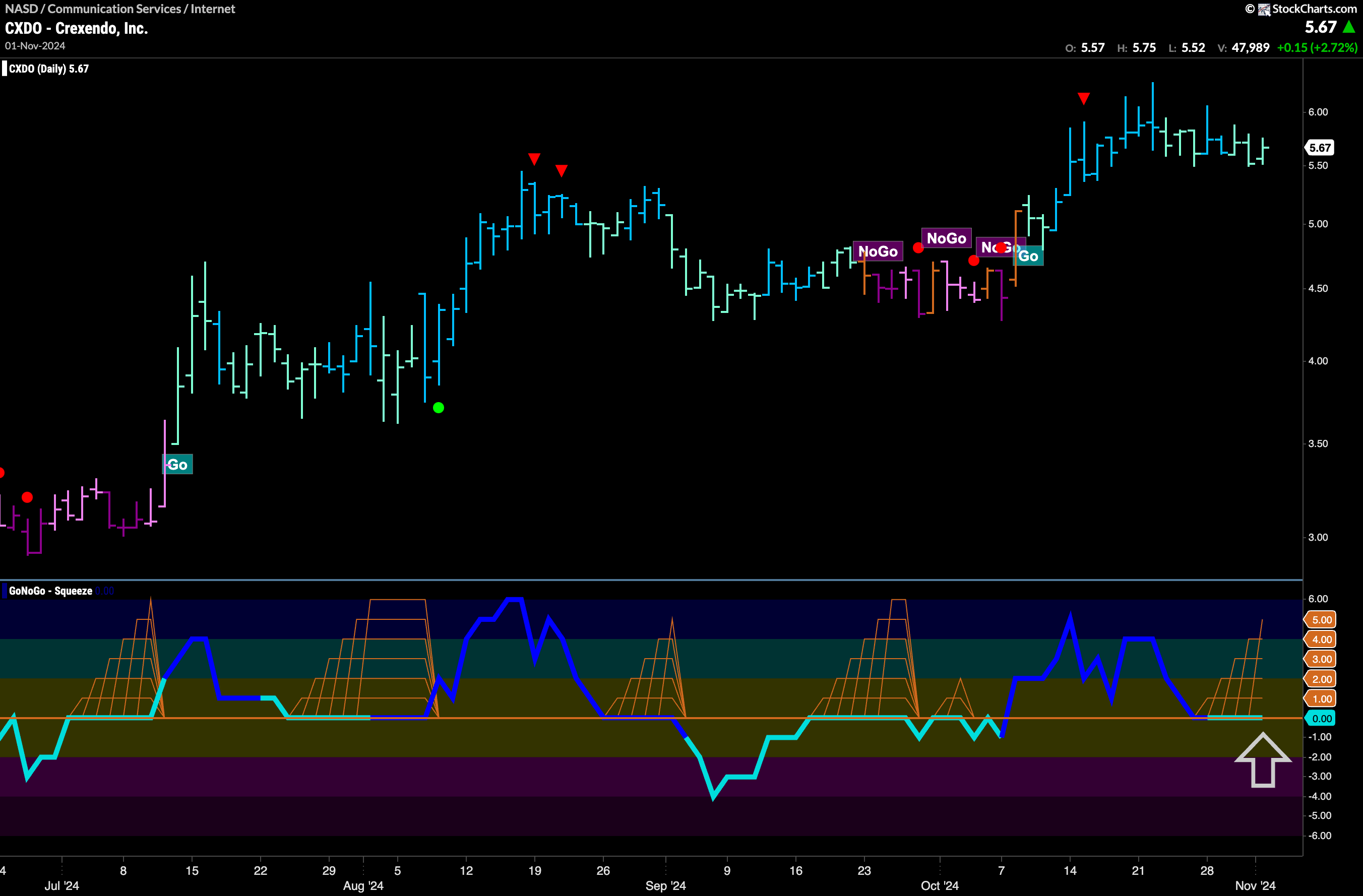Click the red triangle above mid-October bar
The width and height of the screenshot is (1363, 896).
[x=1084, y=98]
